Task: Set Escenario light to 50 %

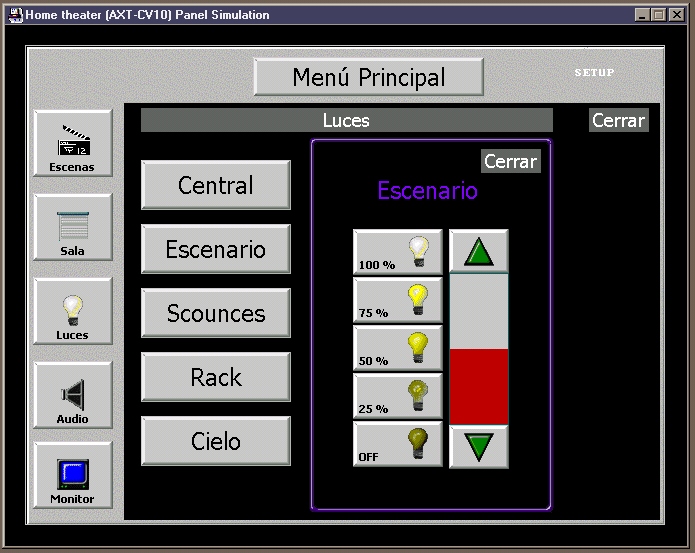Action: pyautogui.click(x=397, y=348)
